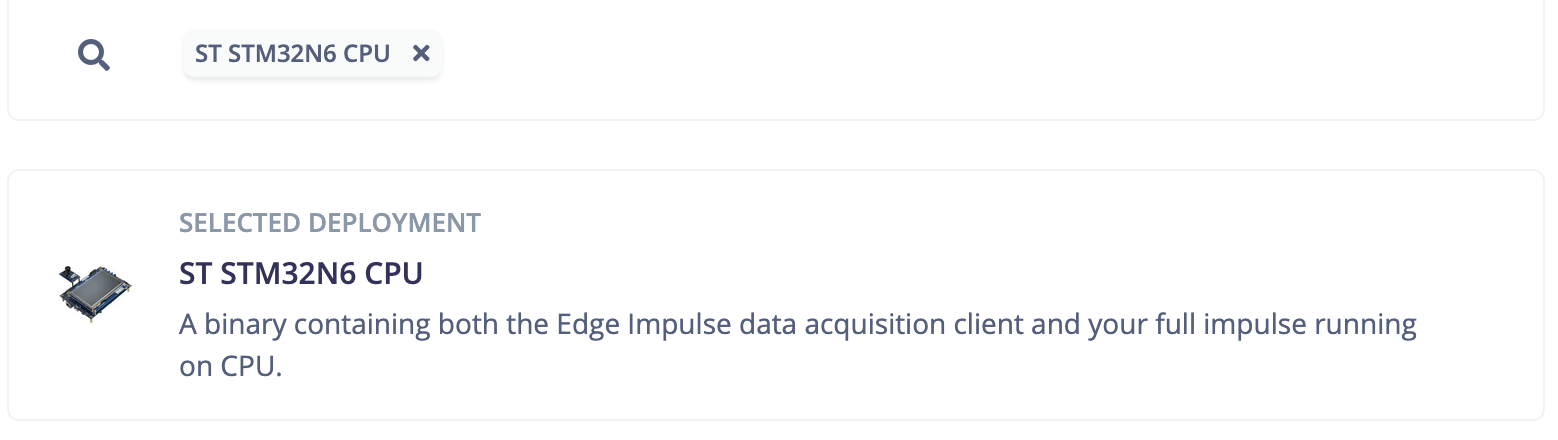Image resolution: width=1558 pixels, height=440 pixels.
Task: Click the camera module on the board image
Action: 68,273
